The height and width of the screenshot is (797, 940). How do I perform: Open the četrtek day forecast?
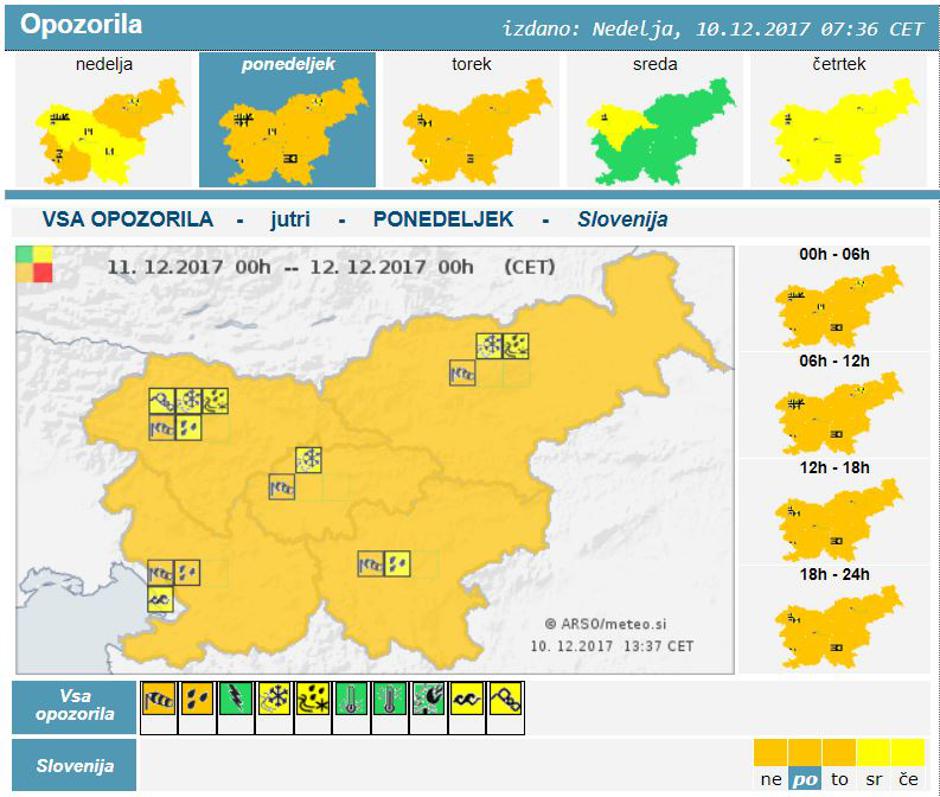point(839,120)
